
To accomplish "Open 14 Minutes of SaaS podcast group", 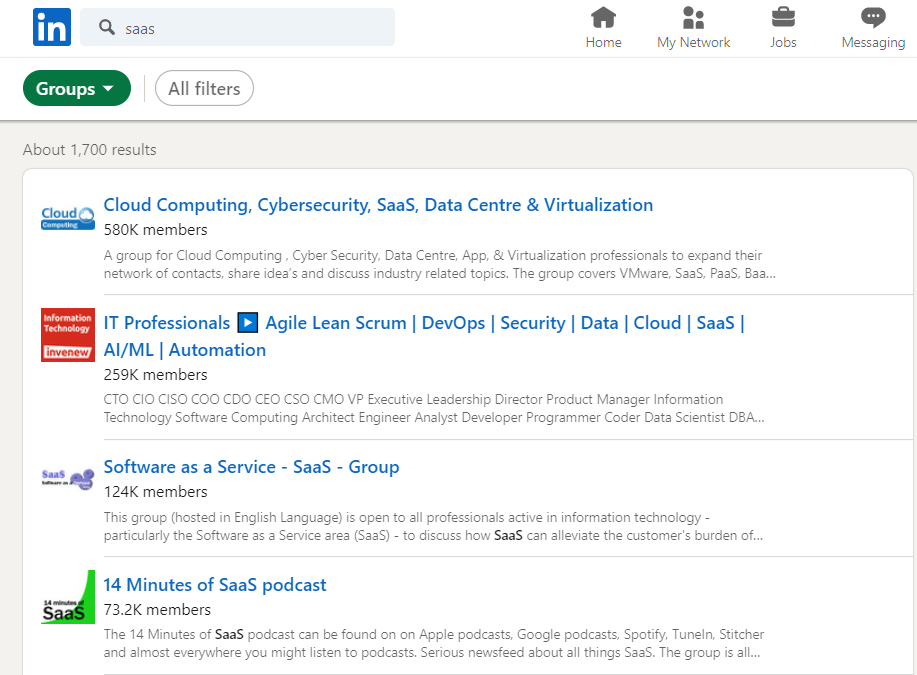I will [215, 585].
